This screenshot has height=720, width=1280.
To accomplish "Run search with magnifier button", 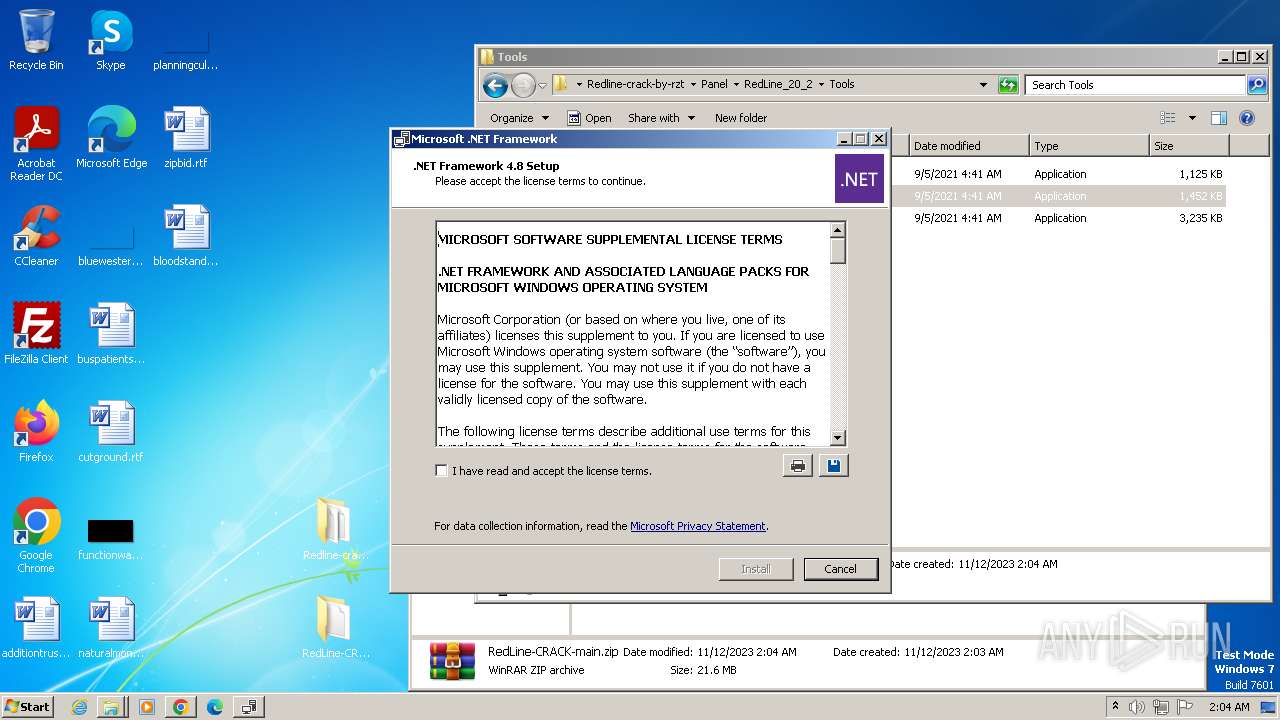I will pyautogui.click(x=1256, y=85).
